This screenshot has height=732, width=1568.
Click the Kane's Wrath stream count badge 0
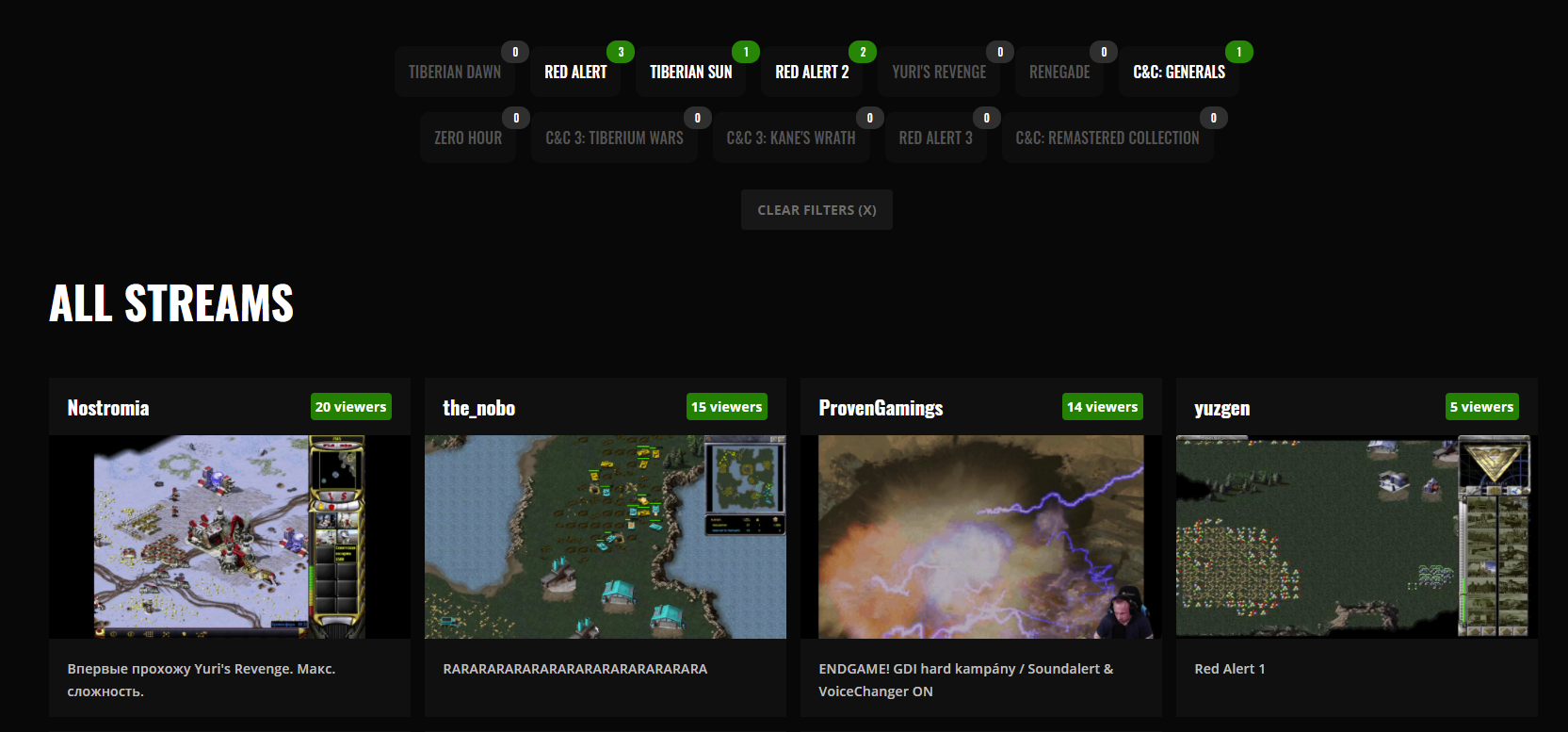click(869, 118)
